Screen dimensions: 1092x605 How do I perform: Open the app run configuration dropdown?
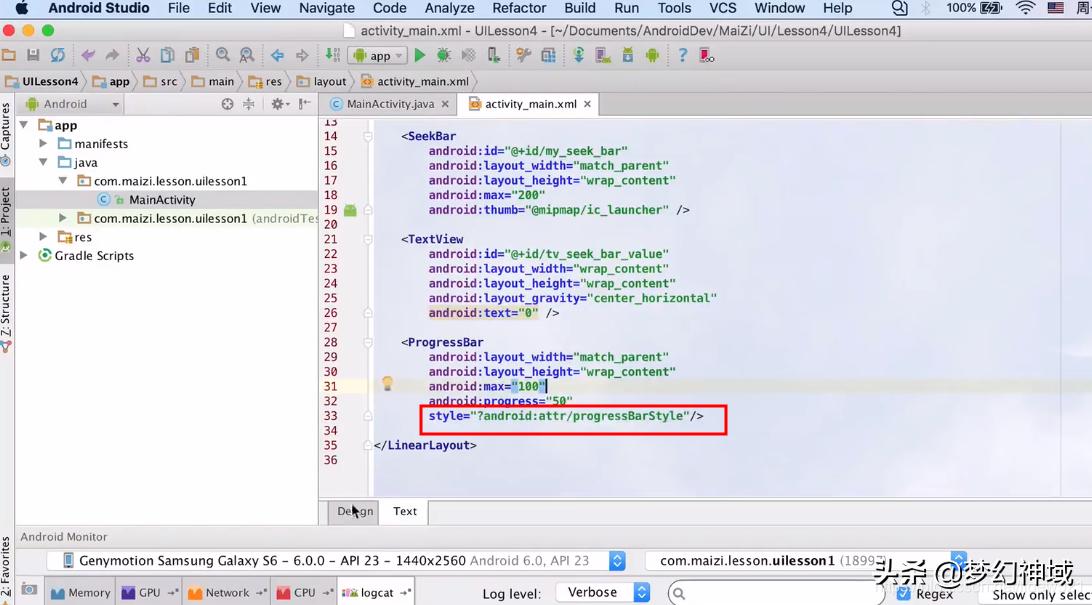[380, 56]
